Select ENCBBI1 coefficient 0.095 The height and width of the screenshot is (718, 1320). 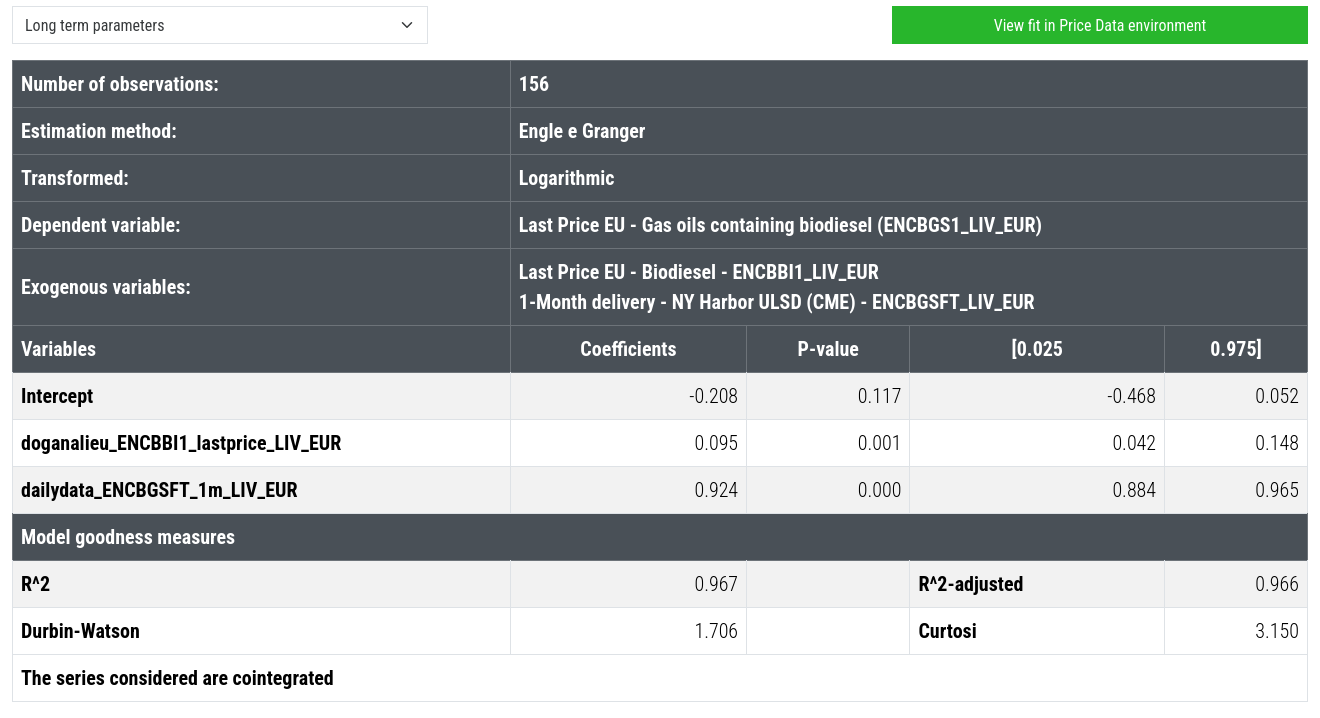[x=716, y=443]
